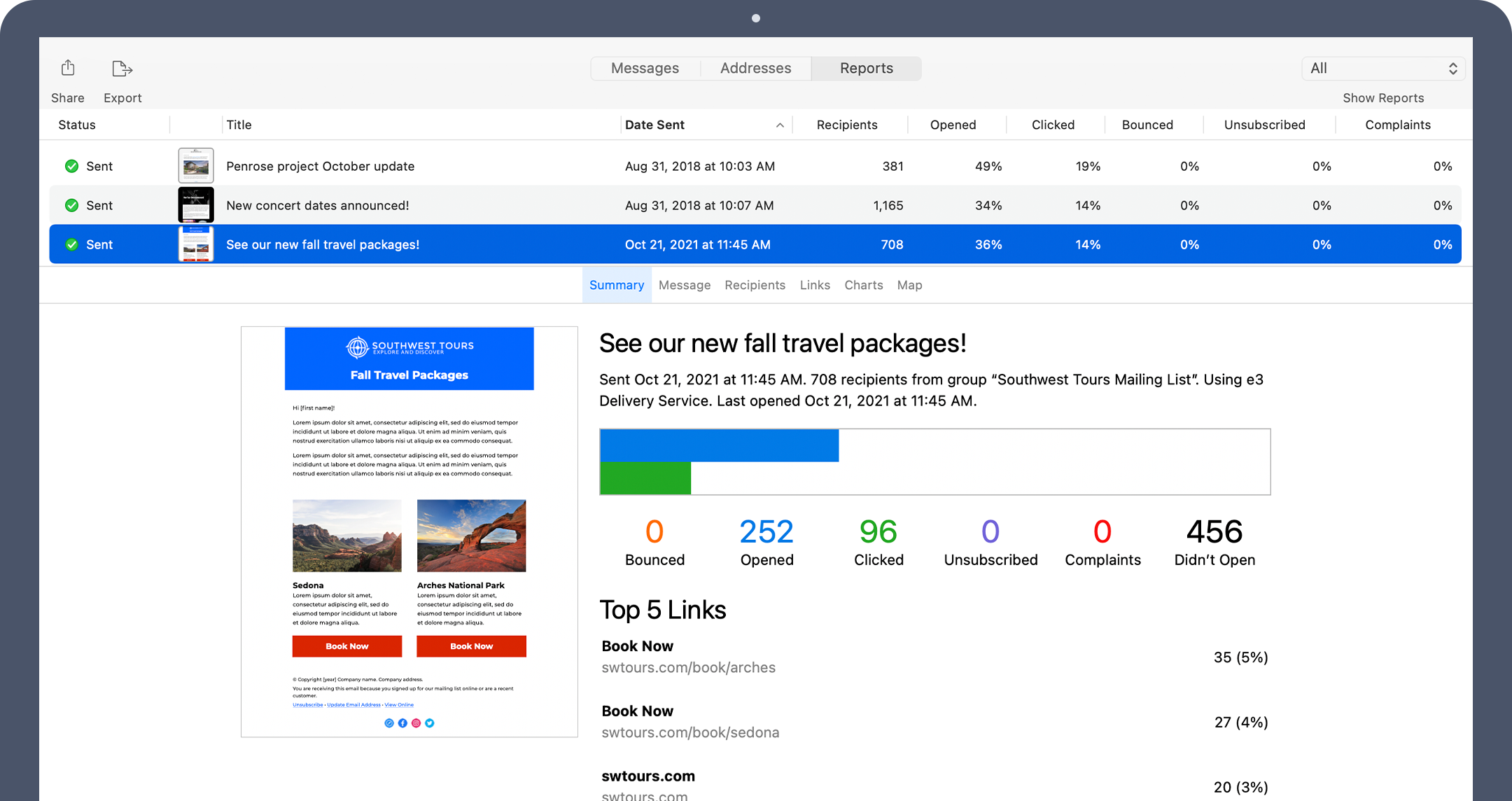1512x801 pixels.
Task: Click the green sent status checkmark for Penrose project
Action: (71, 166)
